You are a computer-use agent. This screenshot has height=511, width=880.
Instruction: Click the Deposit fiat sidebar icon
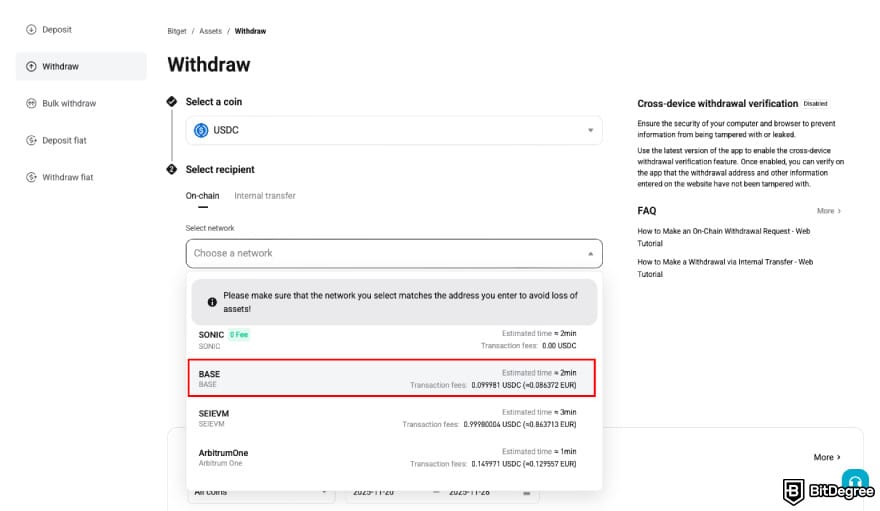pyautogui.click(x=31, y=140)
